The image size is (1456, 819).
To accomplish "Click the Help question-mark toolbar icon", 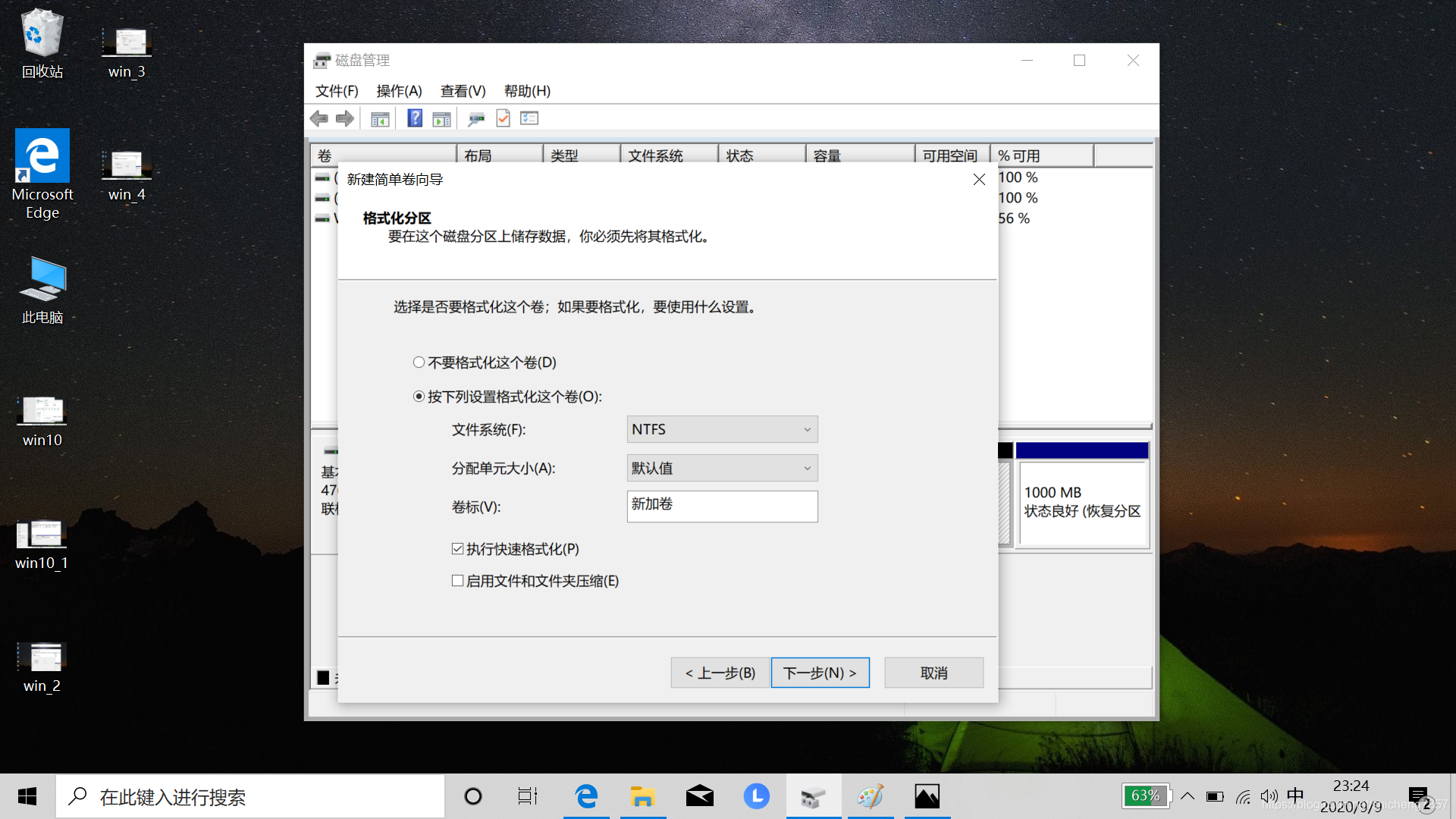I will [x=414, y=118].
